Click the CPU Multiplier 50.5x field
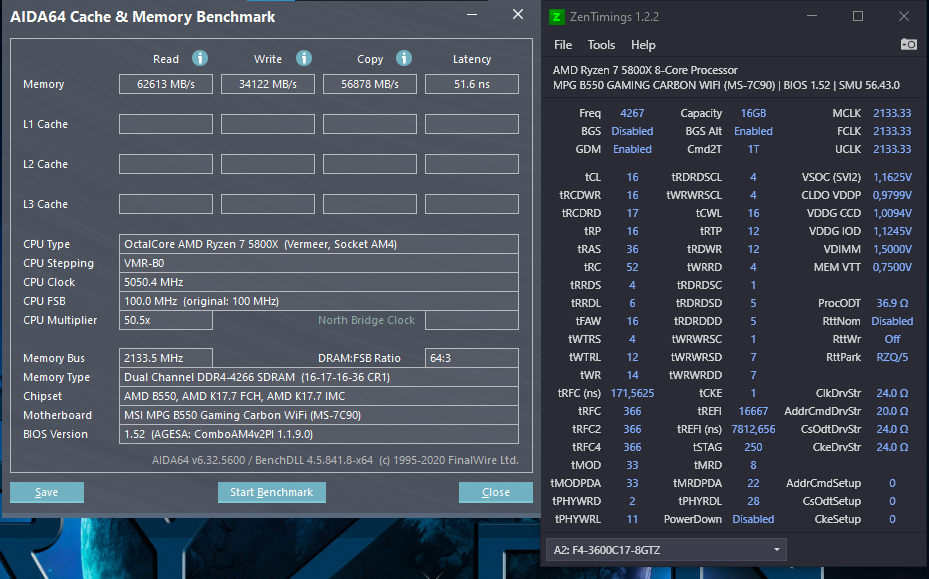Image resolution: width=929 pixels, height=579 pixels. point(166,320)
